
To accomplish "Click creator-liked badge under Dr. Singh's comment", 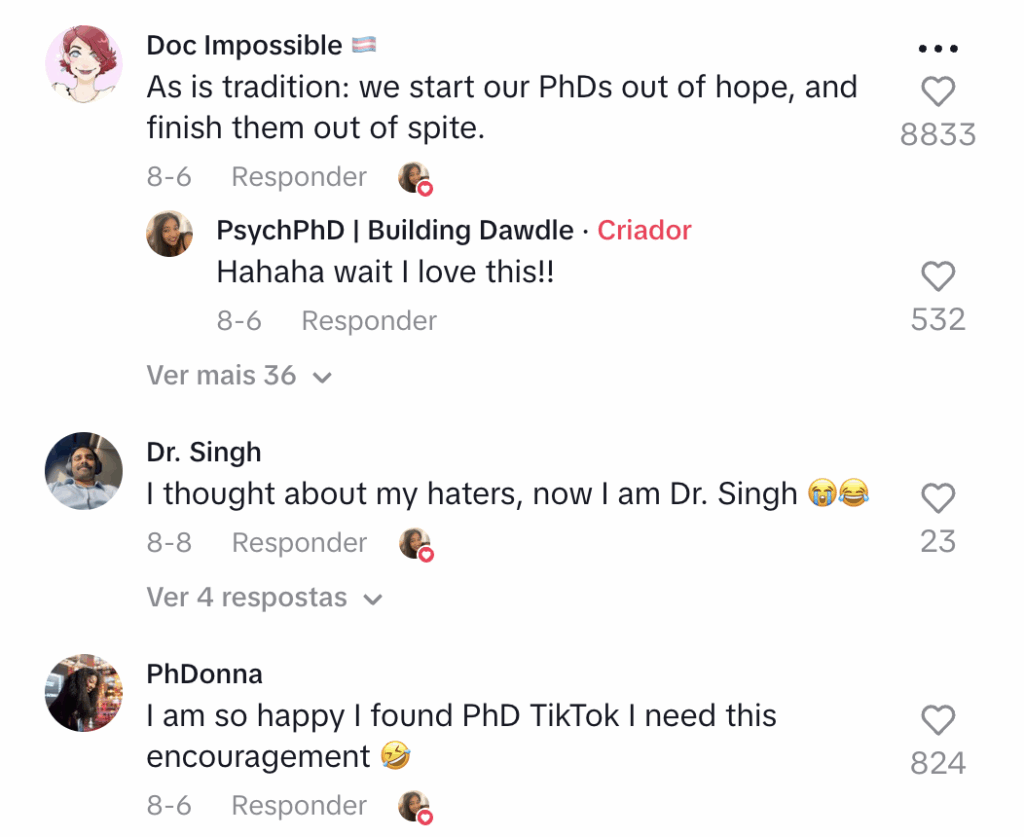I will (x=414, y=544).
